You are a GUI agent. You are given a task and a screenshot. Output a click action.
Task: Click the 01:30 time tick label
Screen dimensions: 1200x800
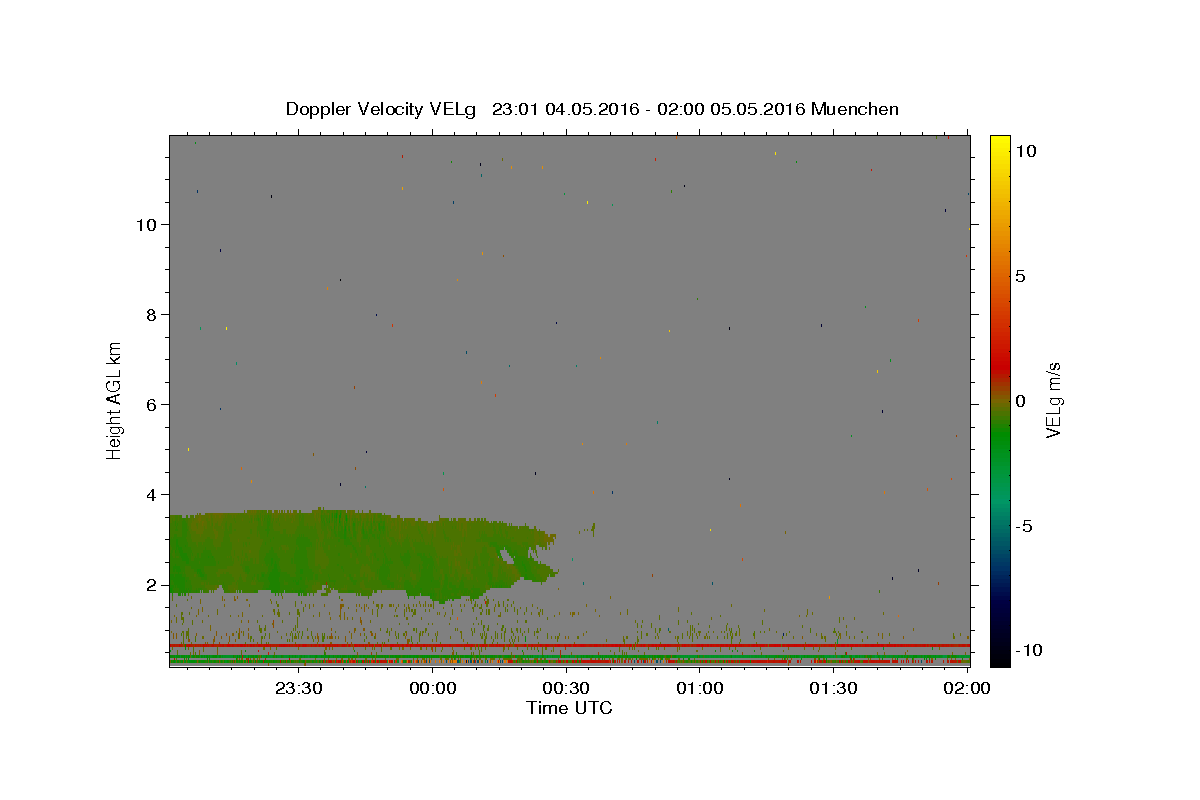(x=833, y=688)
